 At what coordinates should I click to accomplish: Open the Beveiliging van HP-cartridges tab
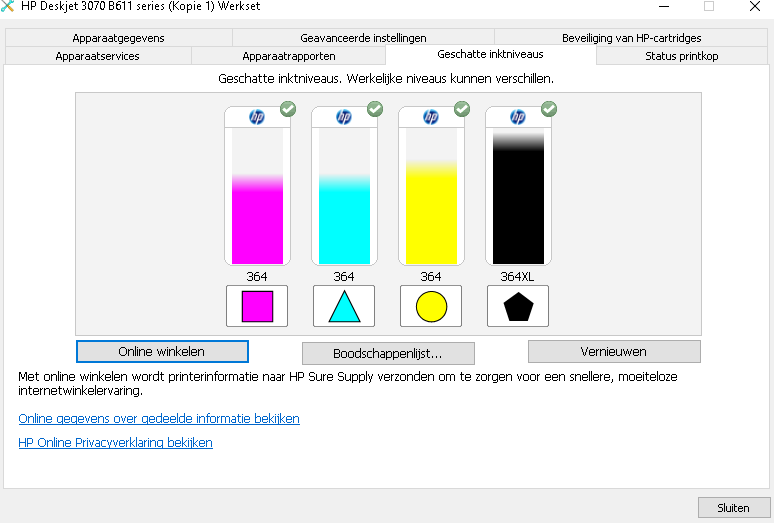coord(631,38)
